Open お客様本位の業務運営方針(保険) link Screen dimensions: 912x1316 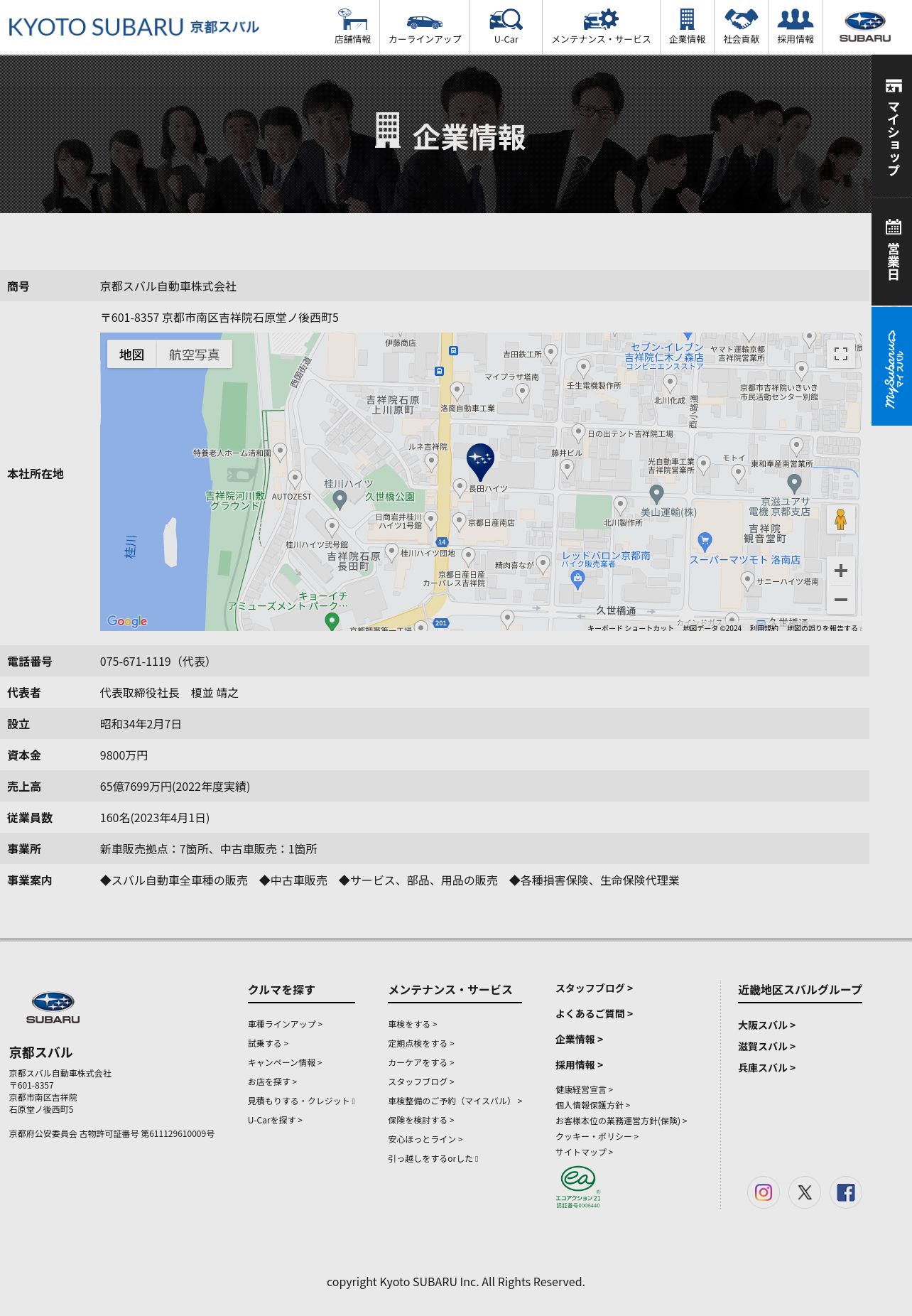coord(621,1121)
